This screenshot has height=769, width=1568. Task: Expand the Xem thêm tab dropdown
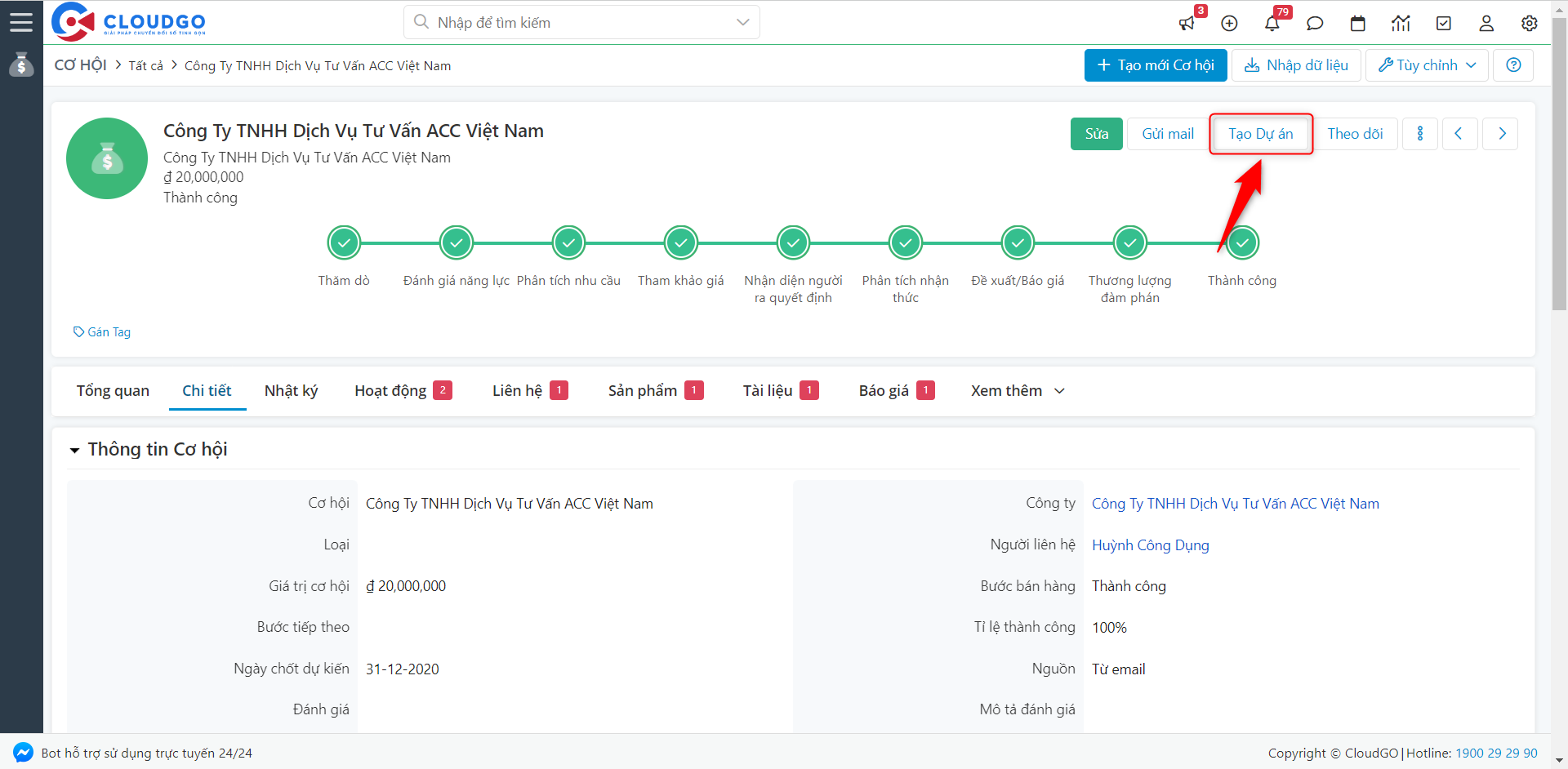(1018, 391)
